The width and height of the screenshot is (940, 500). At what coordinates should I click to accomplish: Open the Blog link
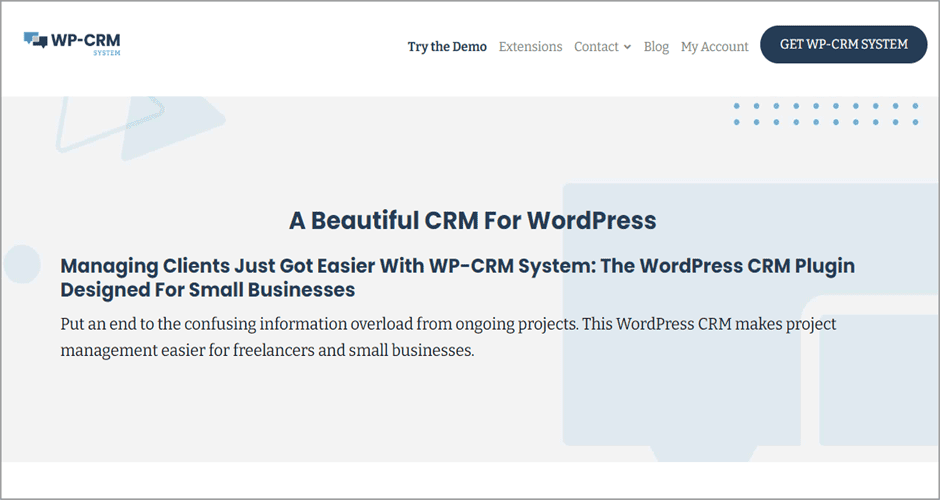click(x=656, y=46)
